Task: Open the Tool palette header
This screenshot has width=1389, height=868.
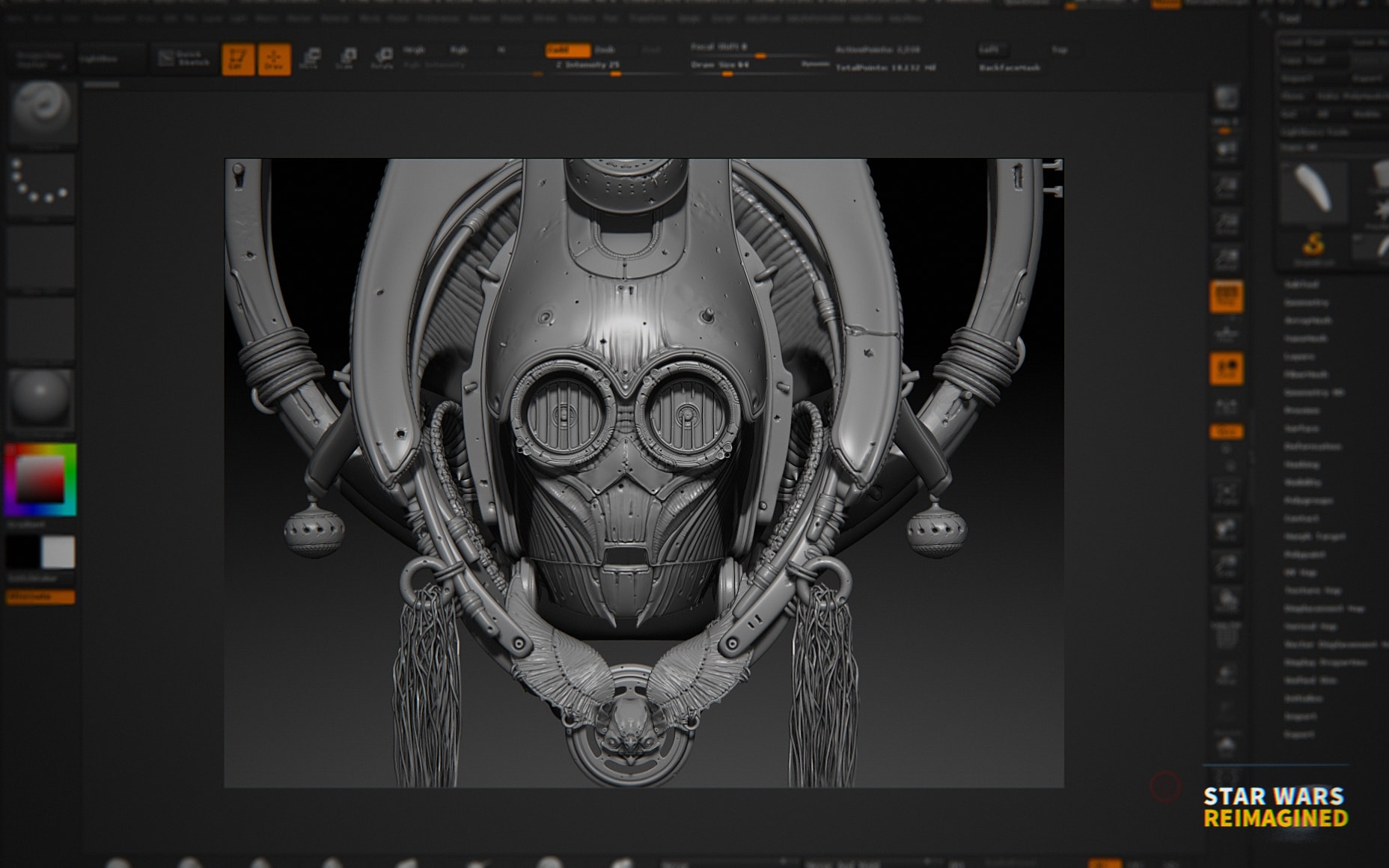Action: [x=1289, y=19]
